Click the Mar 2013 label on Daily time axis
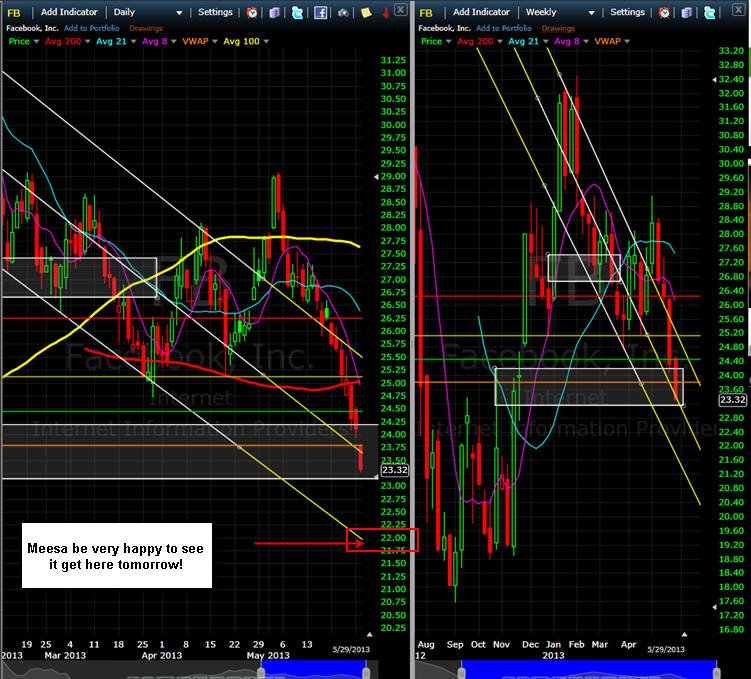Screen dimensions: 751x679 [x=65, y=655]
